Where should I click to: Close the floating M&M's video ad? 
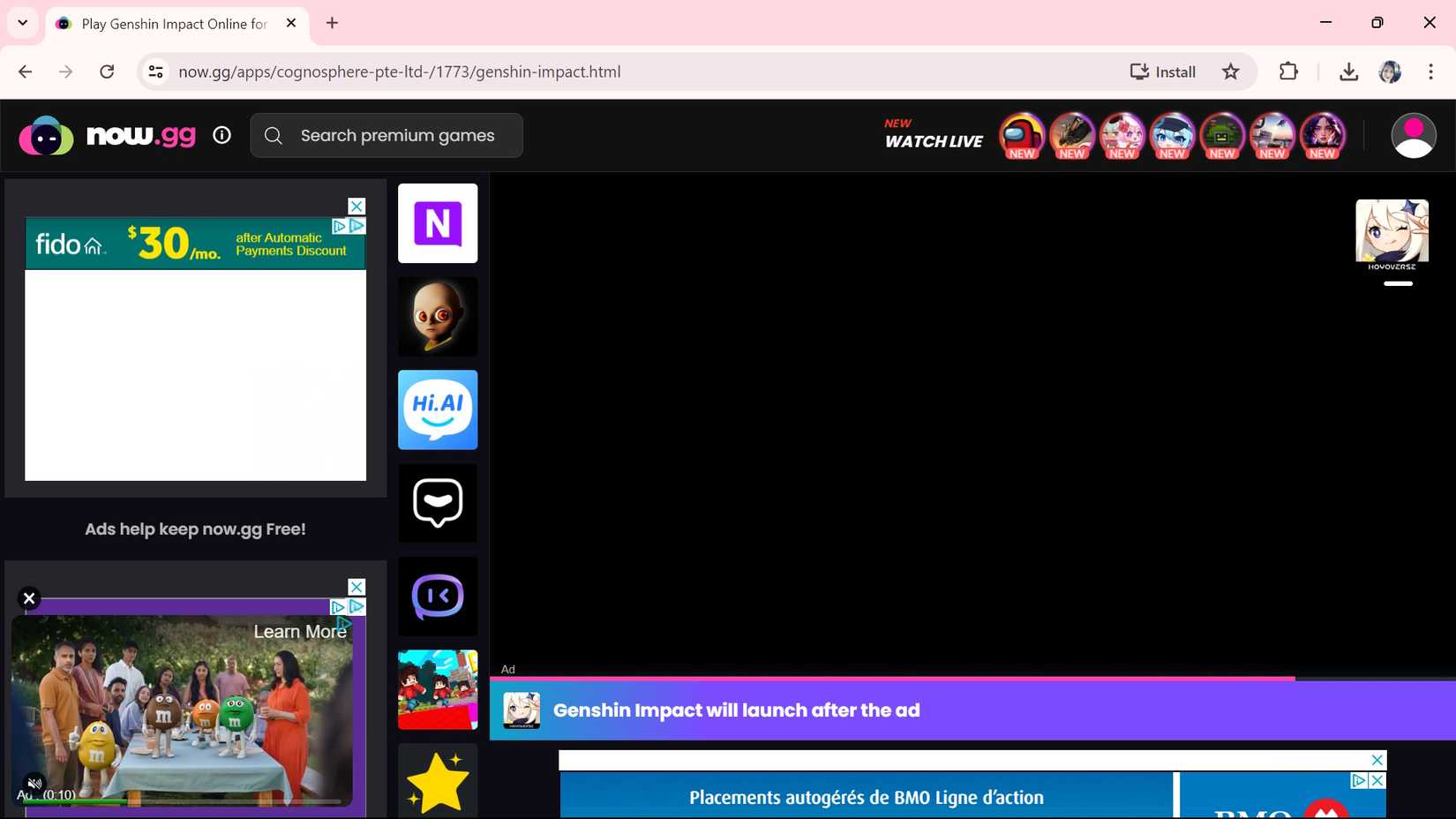(x=29, y=598)
